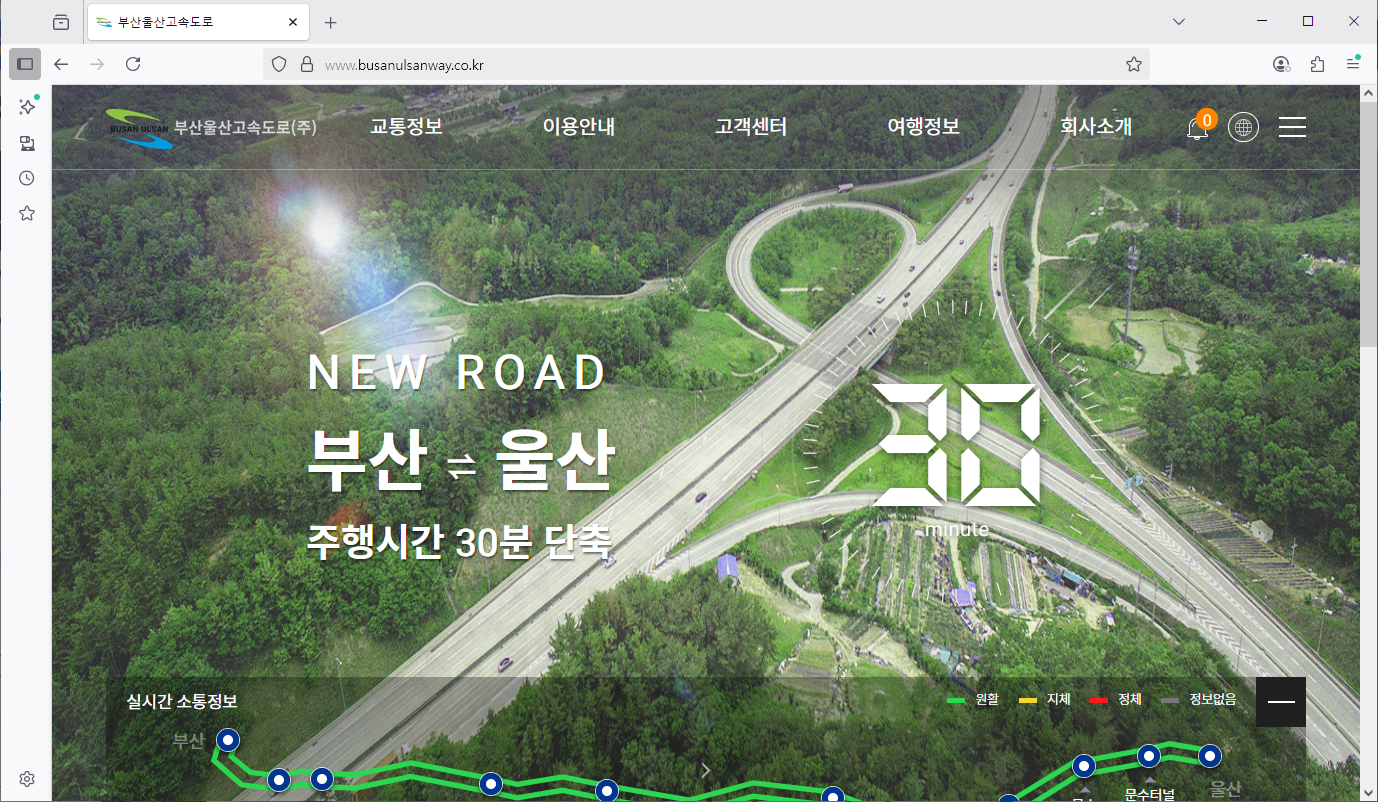Click the globe language selector icon

pos(1243,127)
